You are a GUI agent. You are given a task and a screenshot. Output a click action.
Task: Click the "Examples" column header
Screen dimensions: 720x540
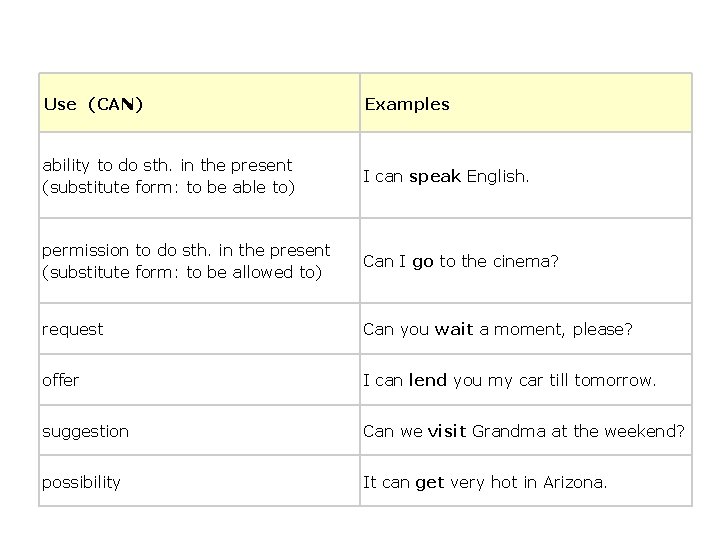[407, 104]
